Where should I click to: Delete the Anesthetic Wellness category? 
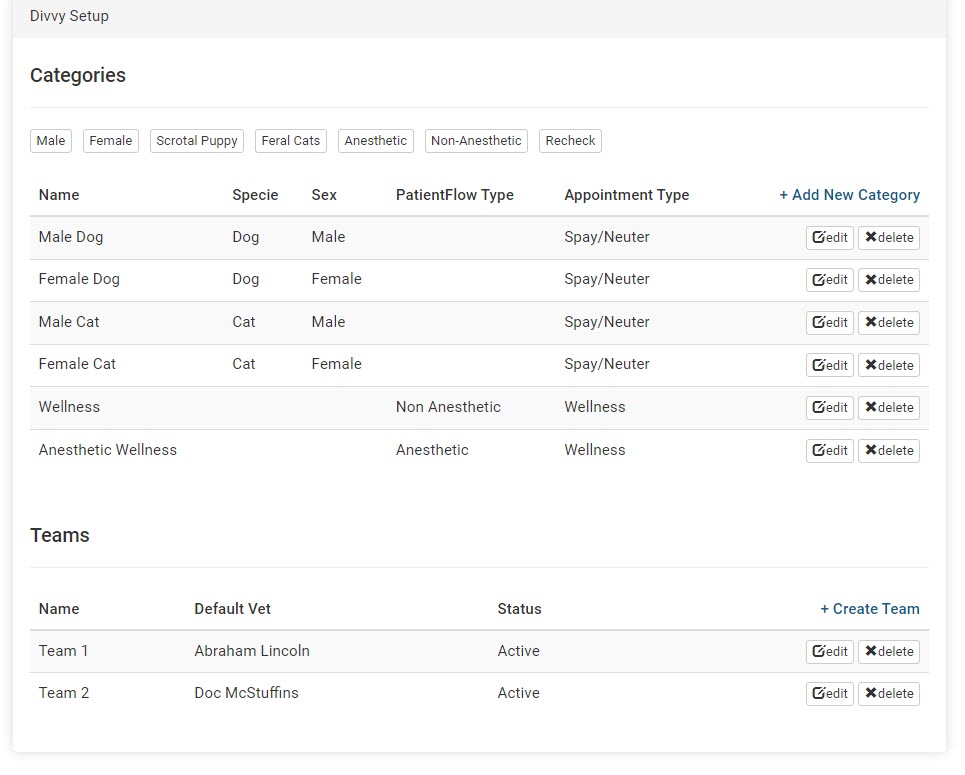pyautogui.click(x=888, y=451)
